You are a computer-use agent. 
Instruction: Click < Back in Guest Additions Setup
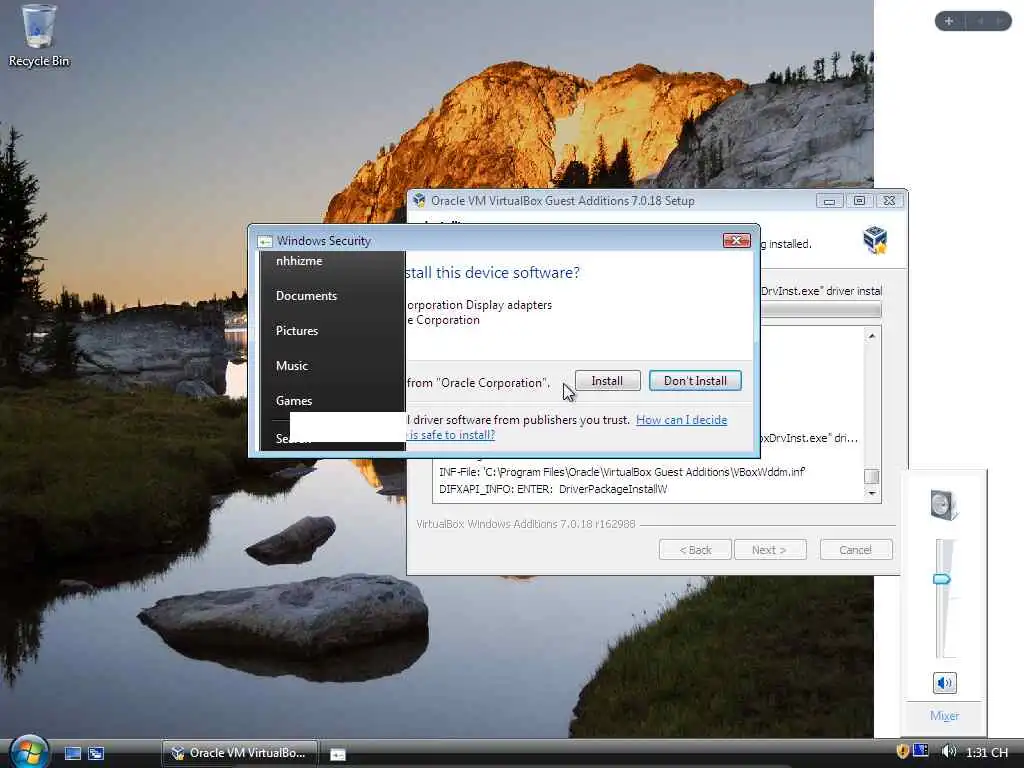click(x=696, y=550)
